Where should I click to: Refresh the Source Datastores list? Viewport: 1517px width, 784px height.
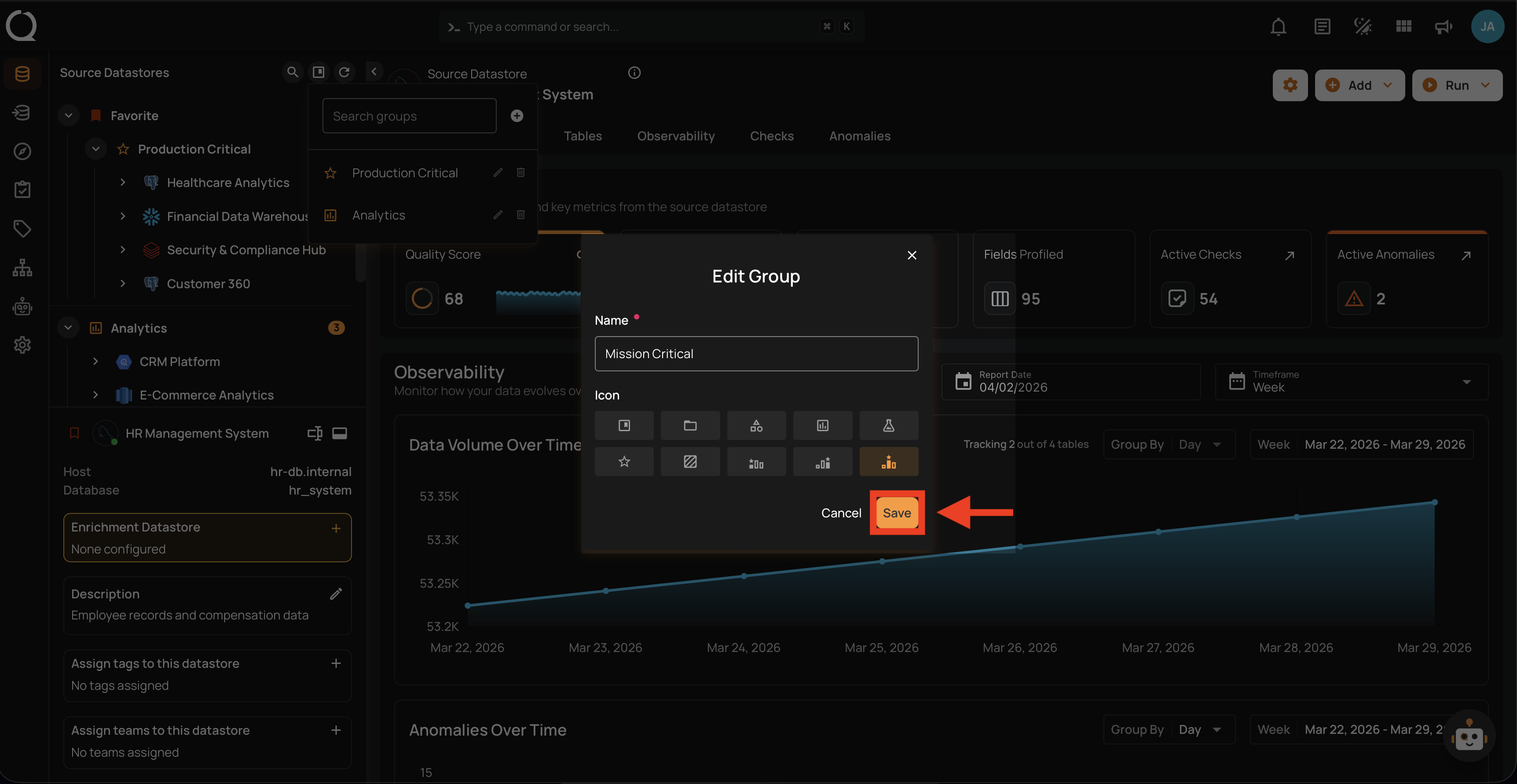[x=344, y=72]
